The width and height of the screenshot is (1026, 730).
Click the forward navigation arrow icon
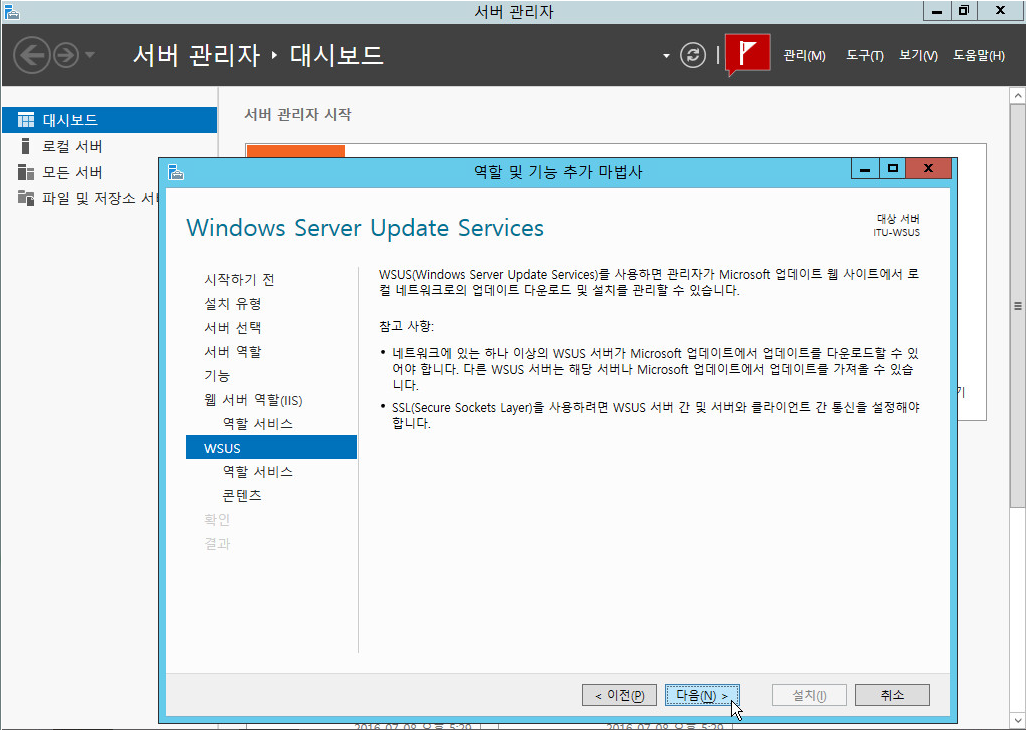tap(65, 54)
